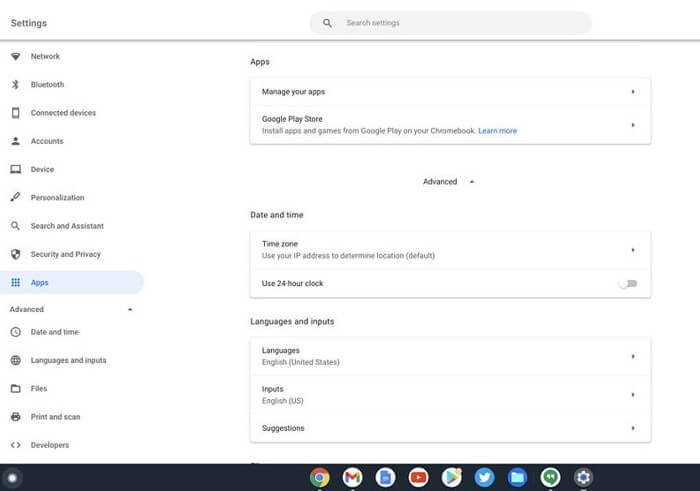Image resolution: width=700 pixels, height=491 pixels.
Task: Launch Google Chrome from the shelf
Action: click(x=320, y=478)
